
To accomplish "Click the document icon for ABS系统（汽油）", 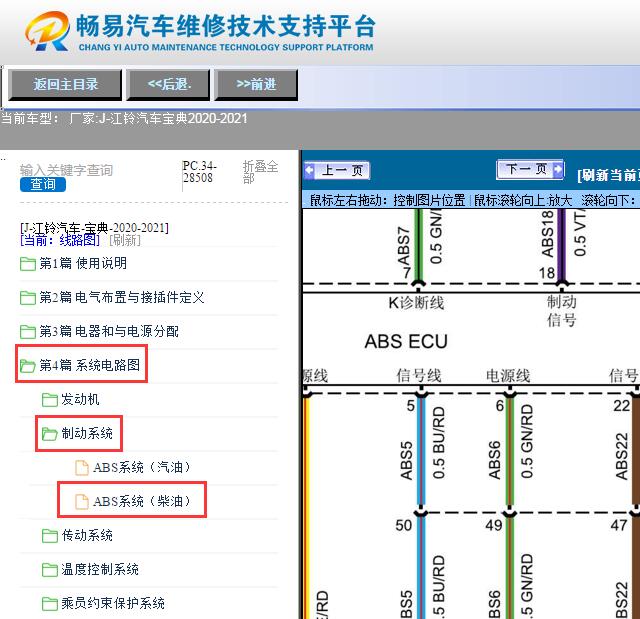I will click(82, 468).
